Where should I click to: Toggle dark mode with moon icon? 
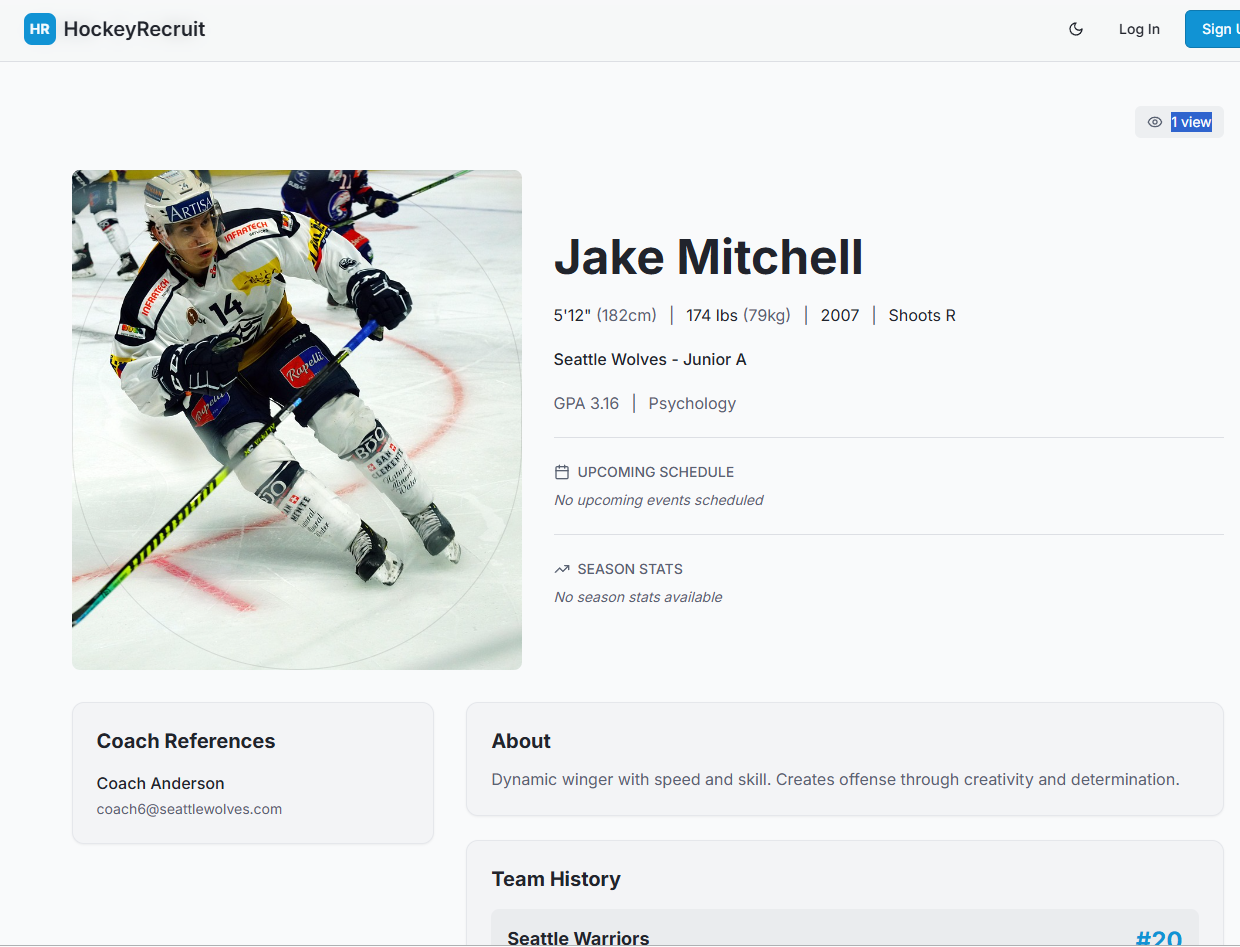tap(1076, 29)
